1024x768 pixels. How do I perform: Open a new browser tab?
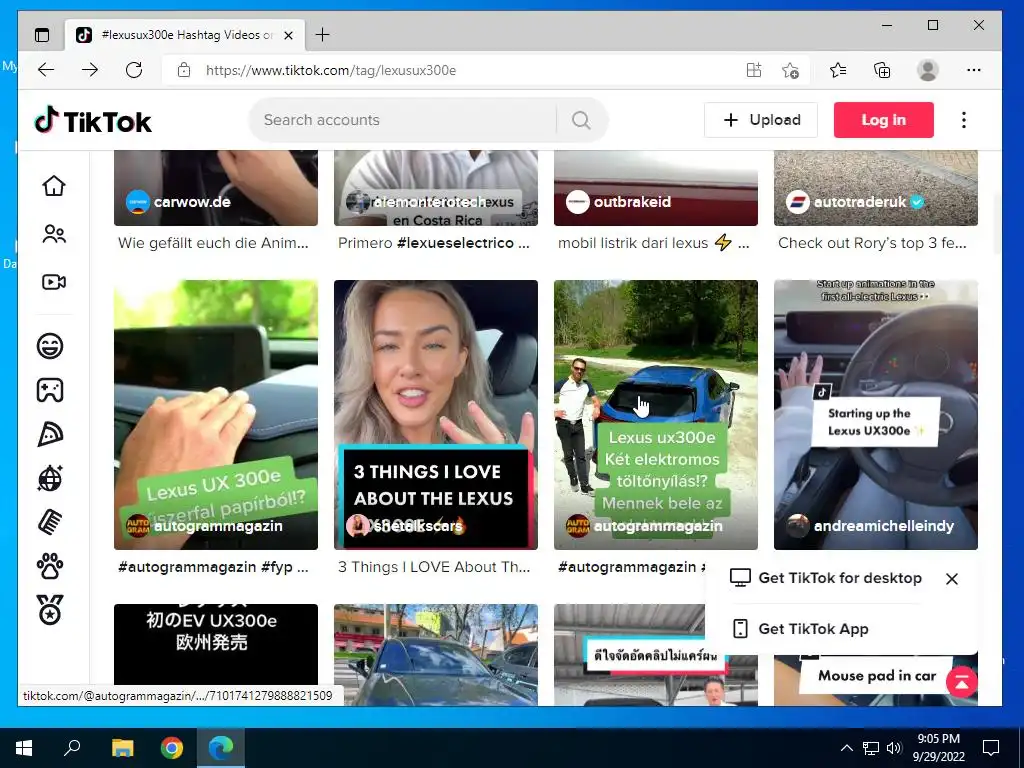323,35
